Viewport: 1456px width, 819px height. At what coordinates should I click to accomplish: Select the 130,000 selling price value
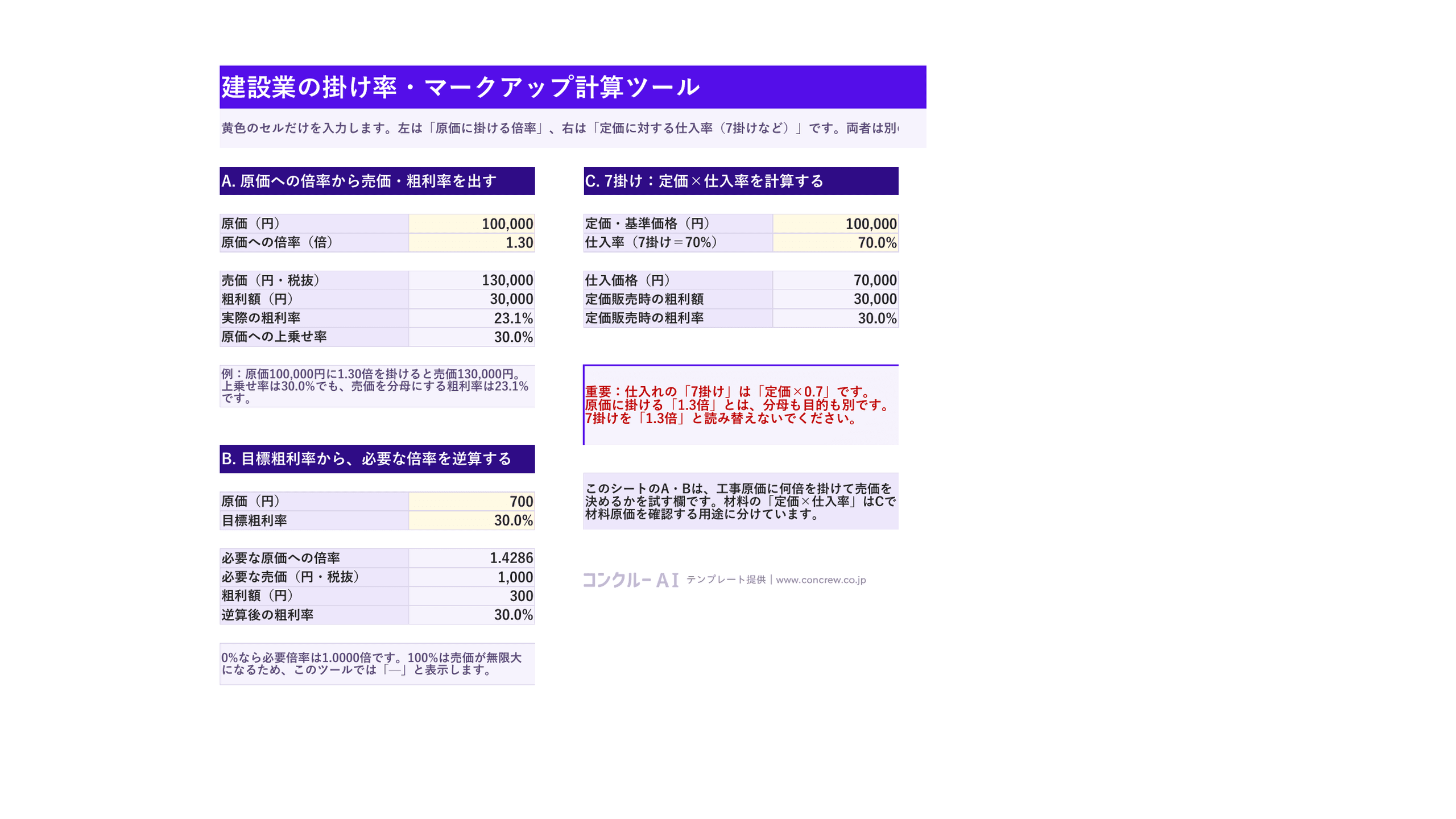[x=471, y=280]
